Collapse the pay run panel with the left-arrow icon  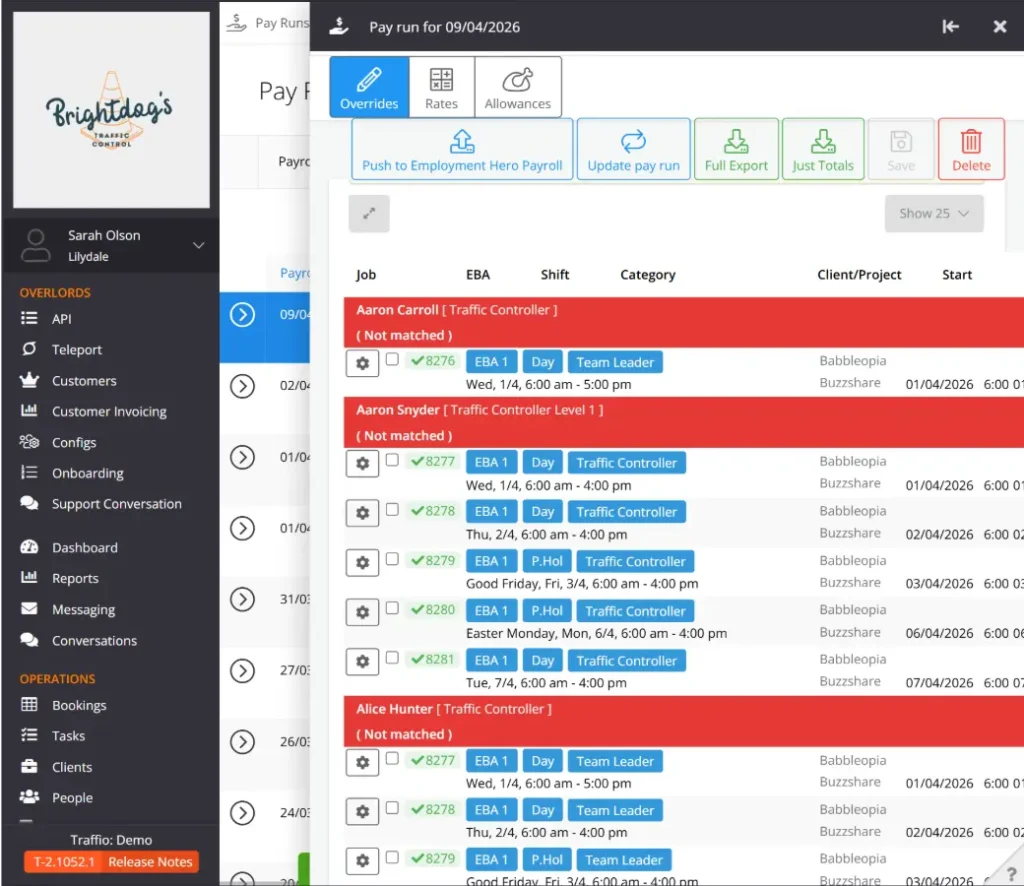click(950, 27)
